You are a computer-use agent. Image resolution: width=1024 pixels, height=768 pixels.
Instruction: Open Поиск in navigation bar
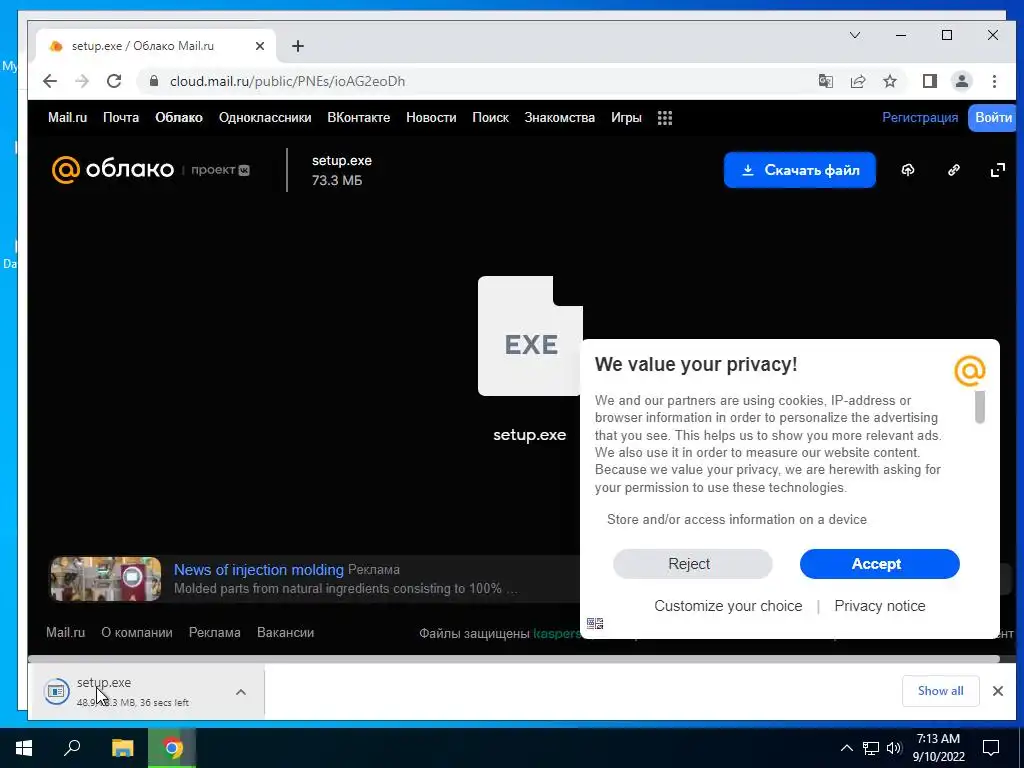coord(490,118)
